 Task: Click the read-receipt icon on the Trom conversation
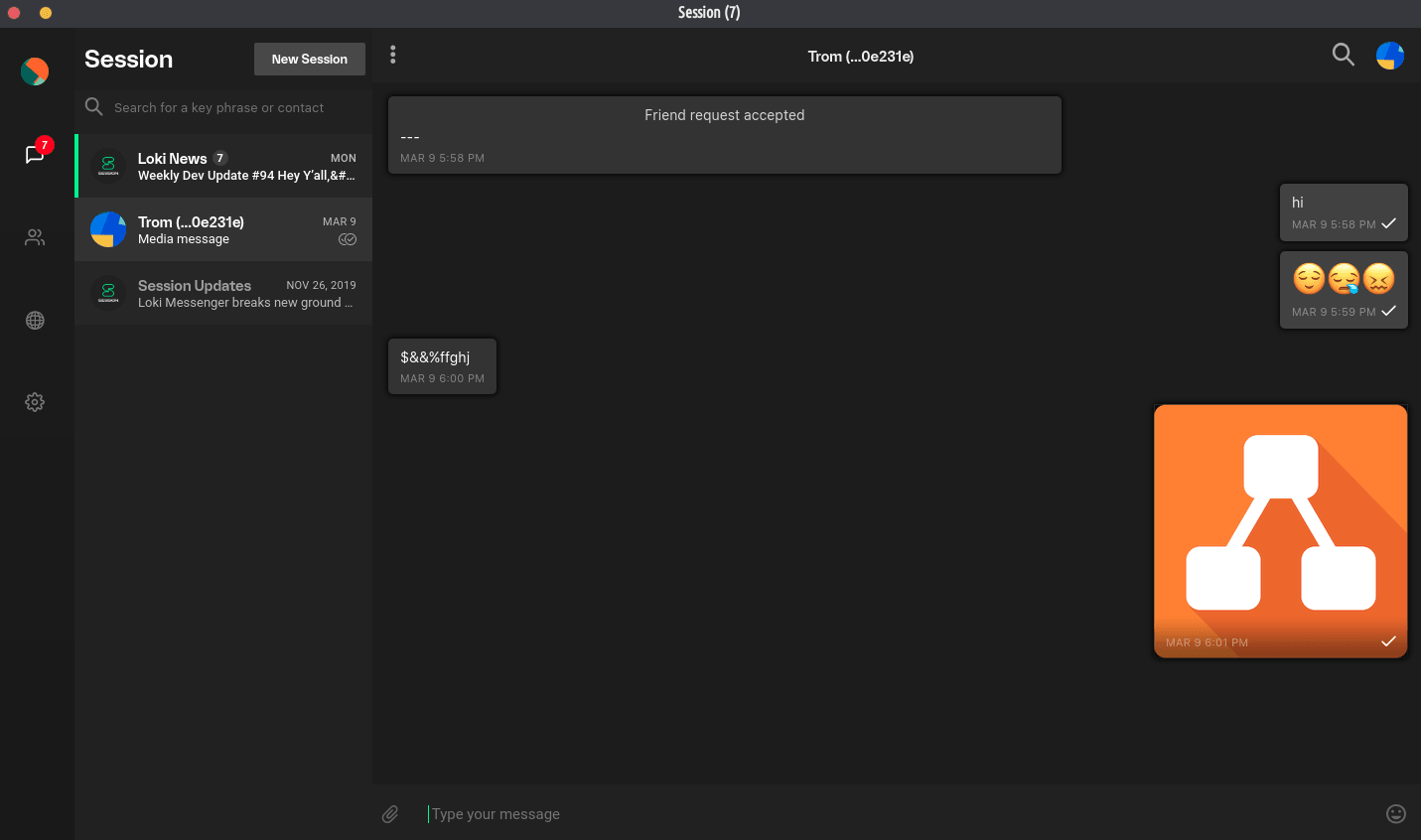[x=348, y=239]
